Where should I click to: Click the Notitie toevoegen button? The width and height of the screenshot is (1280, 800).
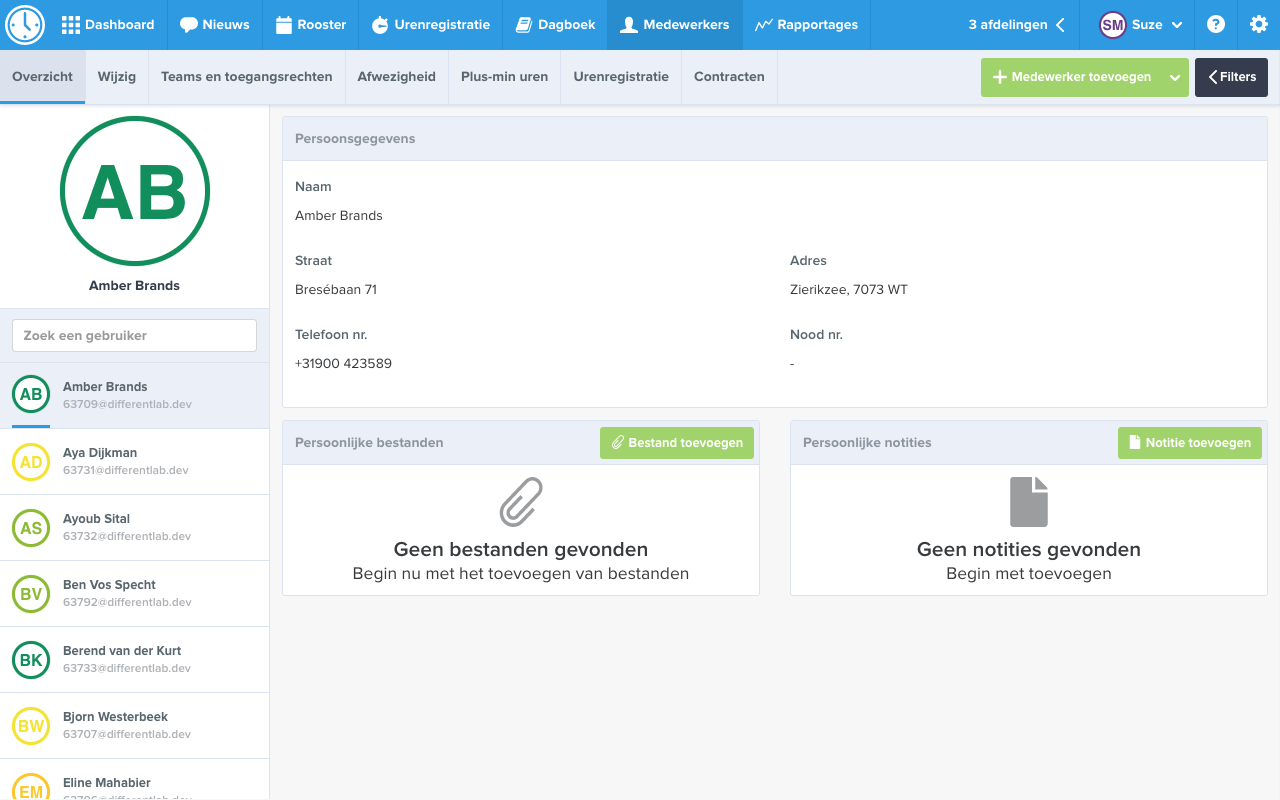1190,443
